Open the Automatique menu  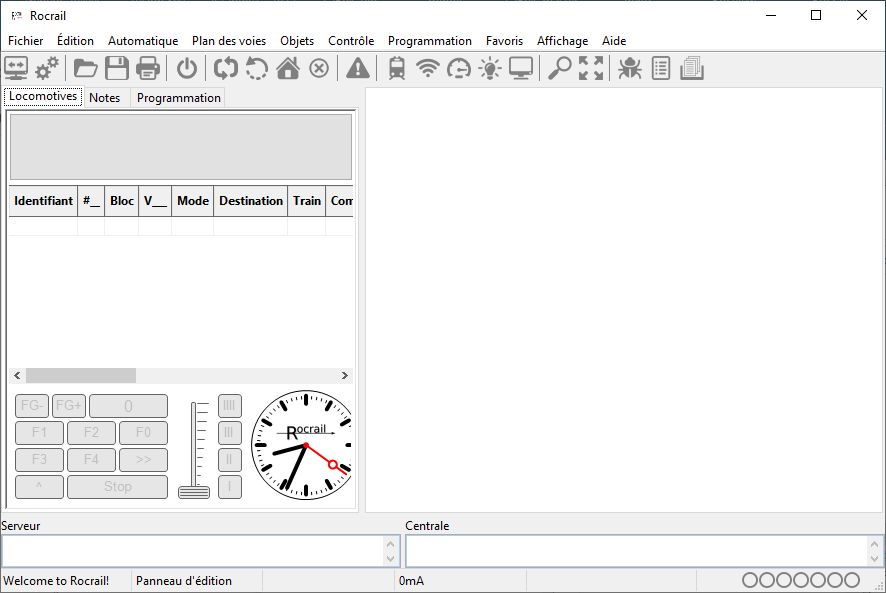tap(143, 41)
